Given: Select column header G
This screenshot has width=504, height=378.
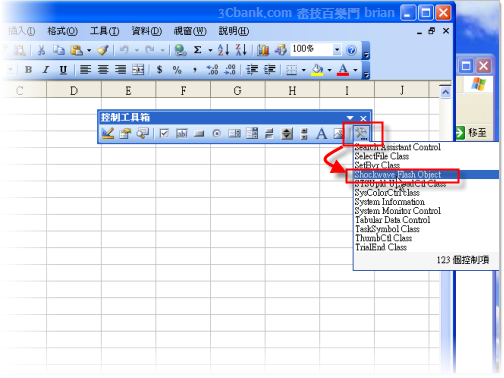Looking at the screenshot, I should tap(237, 90).
